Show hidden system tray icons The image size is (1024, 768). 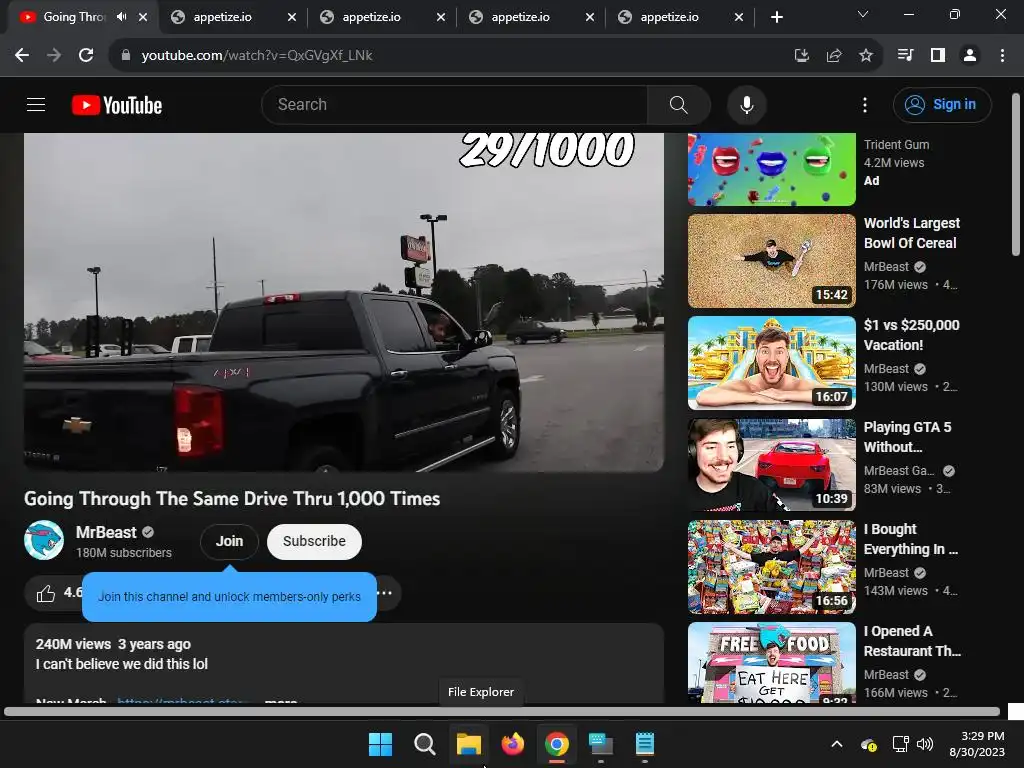pyautogui.click(x=837, y=744)
